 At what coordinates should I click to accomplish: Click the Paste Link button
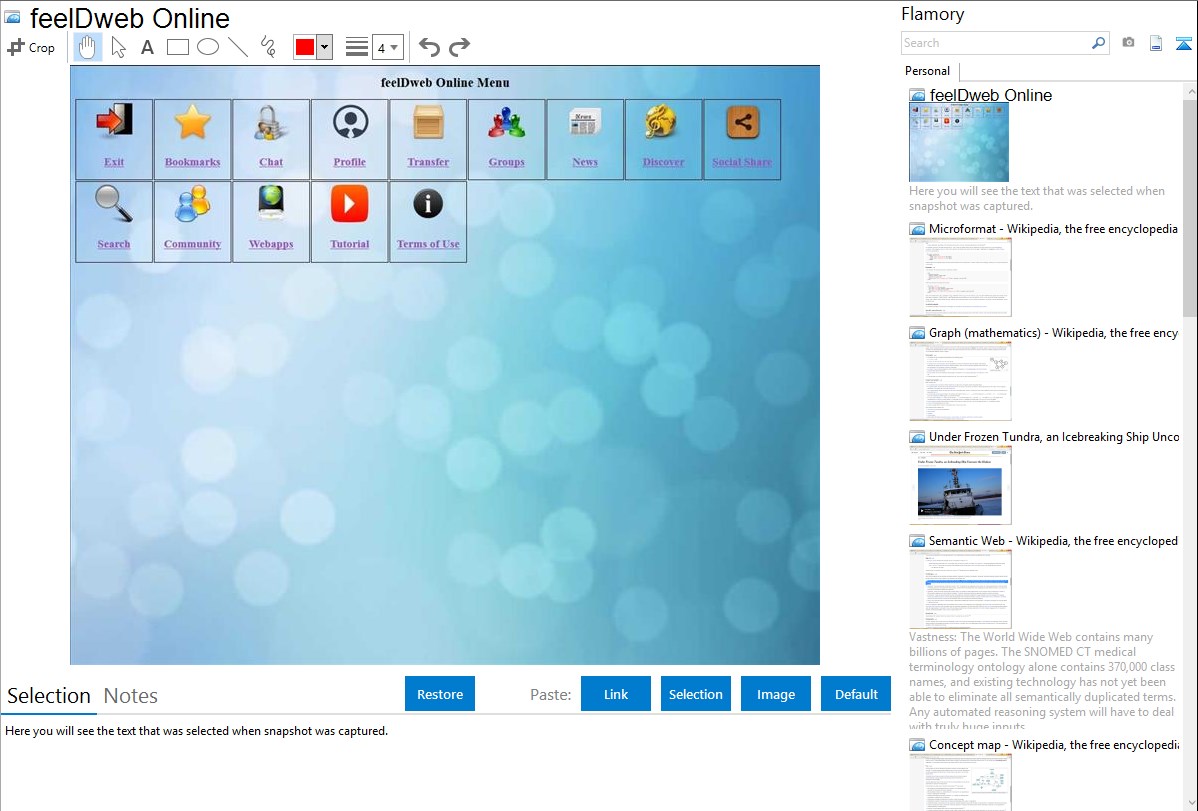[616, 694]
